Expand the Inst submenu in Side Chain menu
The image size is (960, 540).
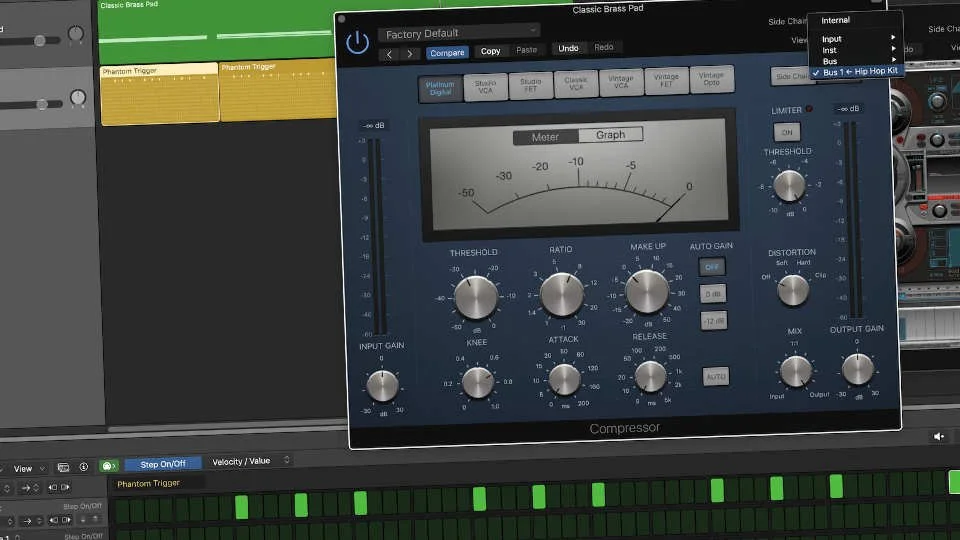coord(857,50)
